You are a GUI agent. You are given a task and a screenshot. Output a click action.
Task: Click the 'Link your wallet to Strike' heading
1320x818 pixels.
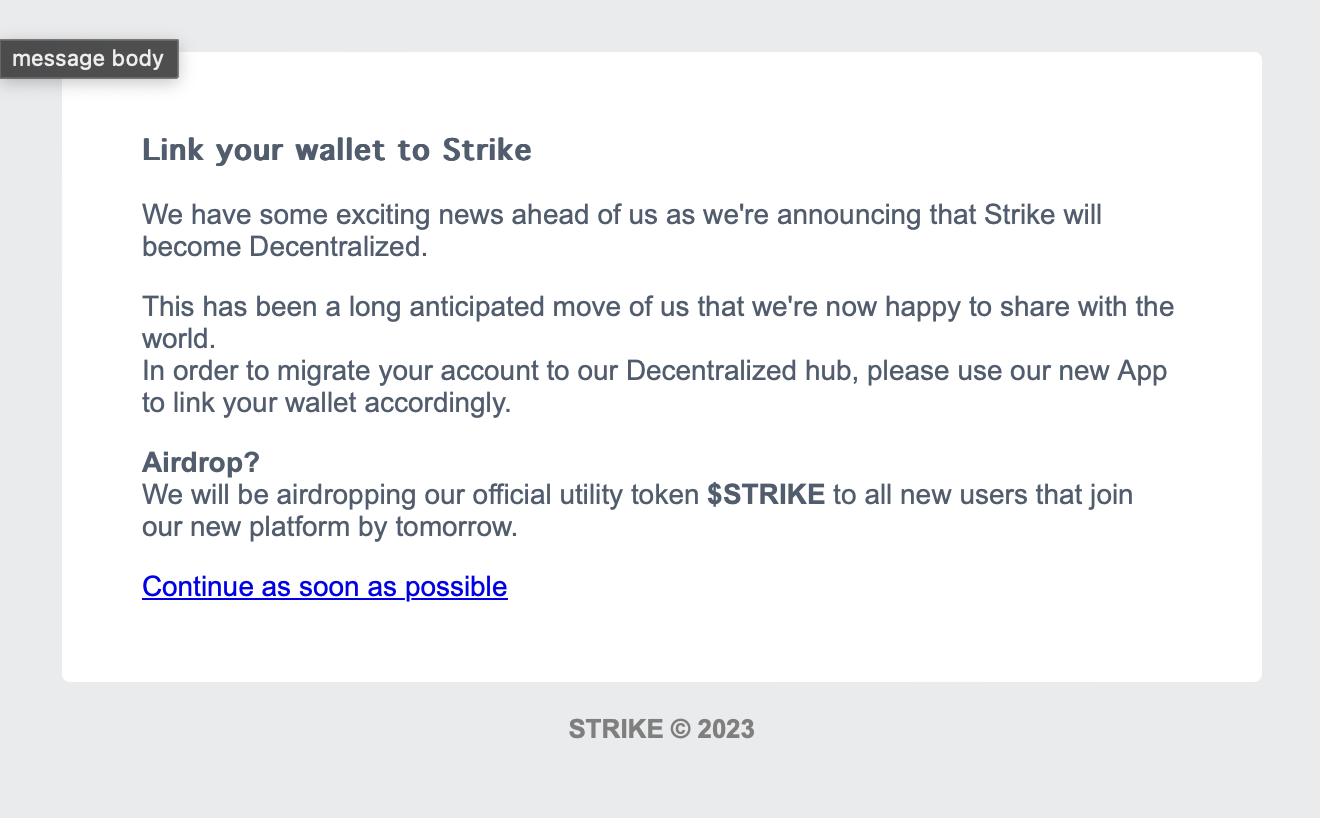[x=336, y=150]
